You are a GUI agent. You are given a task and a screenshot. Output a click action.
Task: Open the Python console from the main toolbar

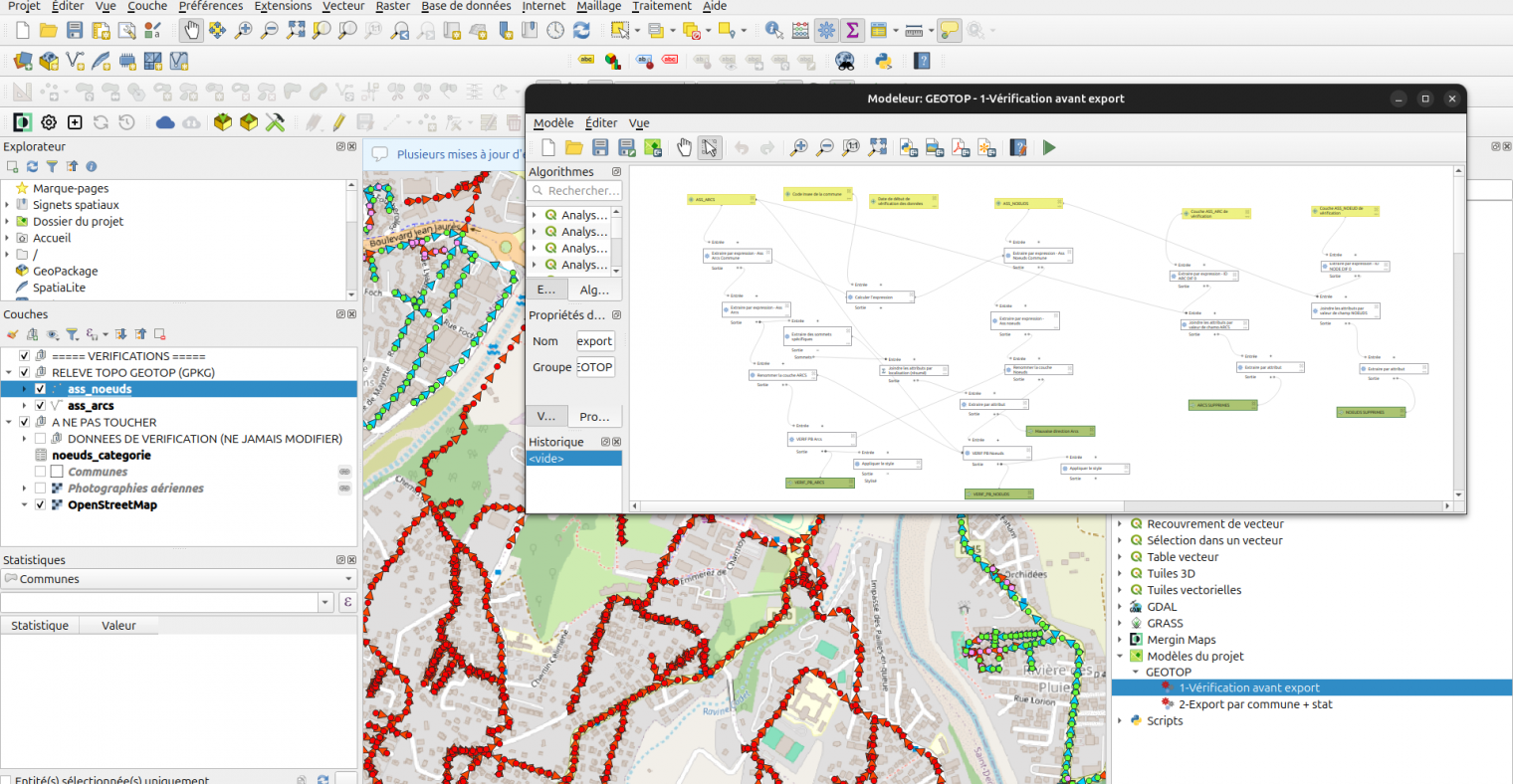(883, 62)
